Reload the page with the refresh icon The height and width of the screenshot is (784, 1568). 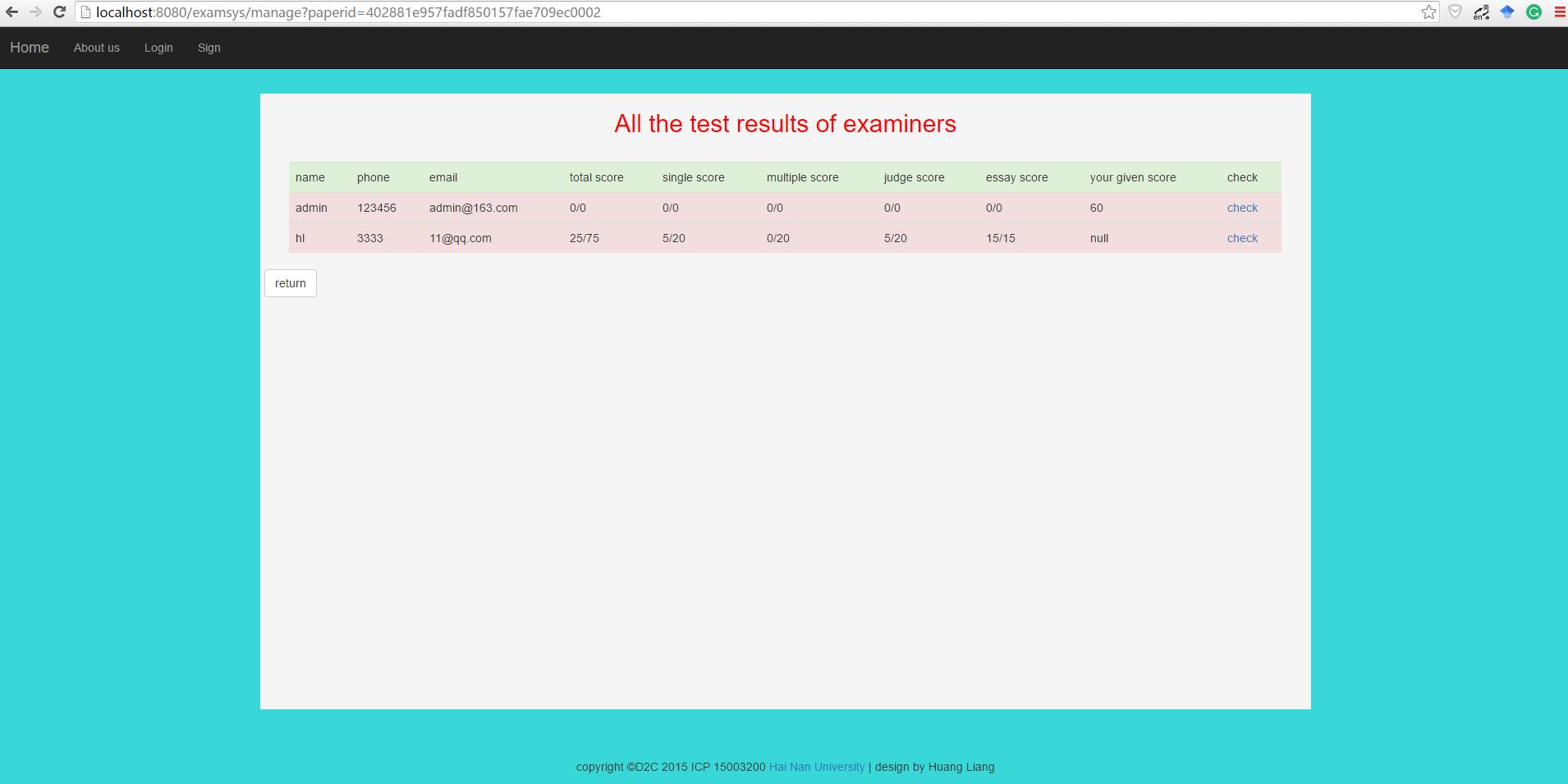59,12
